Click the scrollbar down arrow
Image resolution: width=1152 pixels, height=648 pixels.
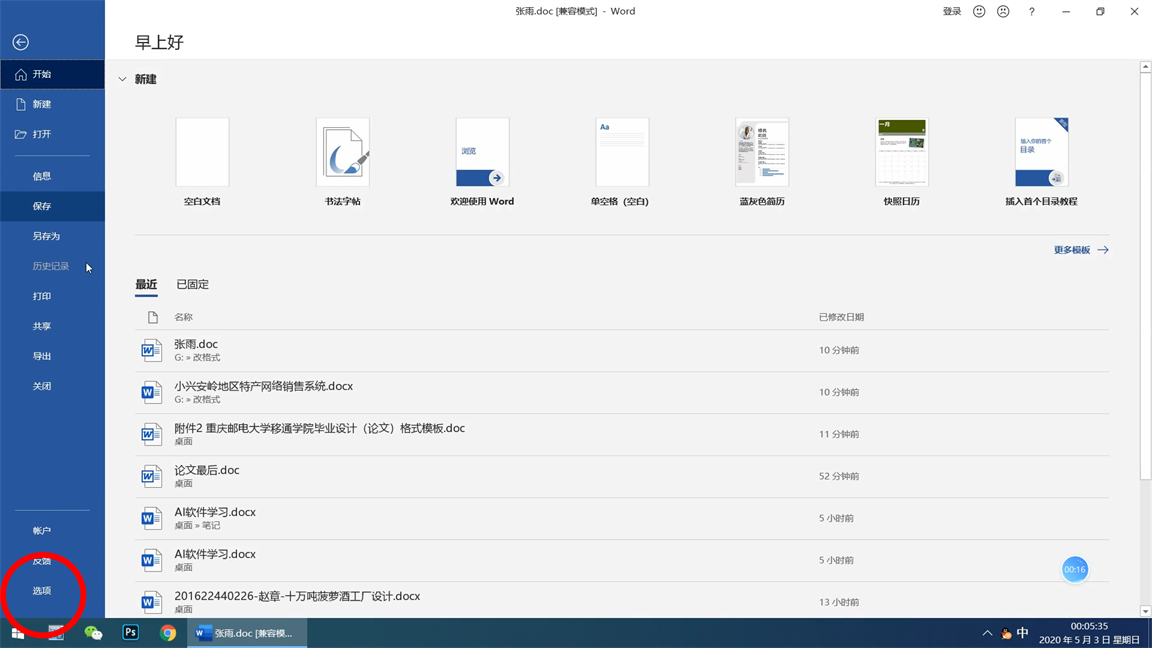(1145, 611)
